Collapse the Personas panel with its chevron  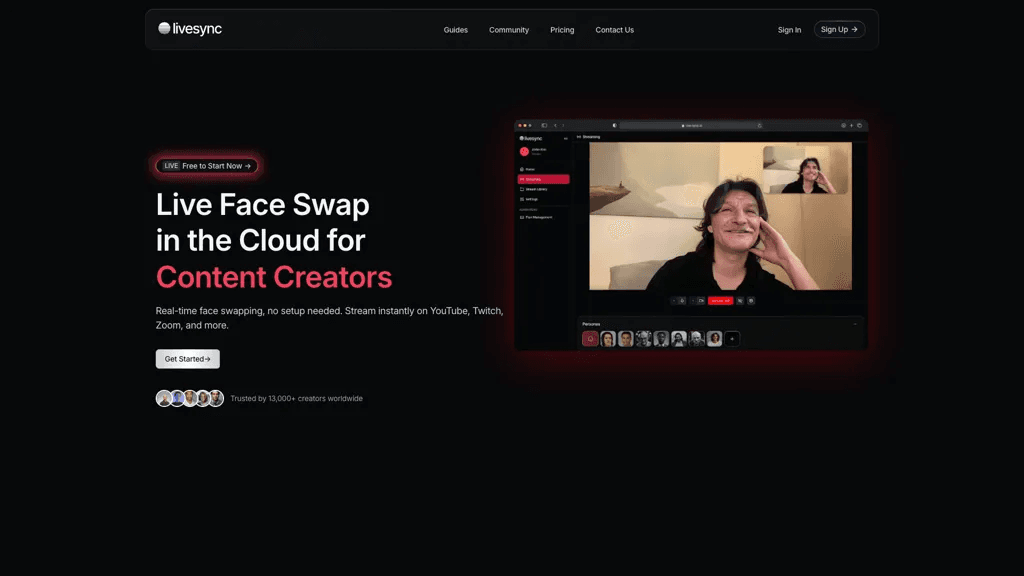(x=855, y=324)
